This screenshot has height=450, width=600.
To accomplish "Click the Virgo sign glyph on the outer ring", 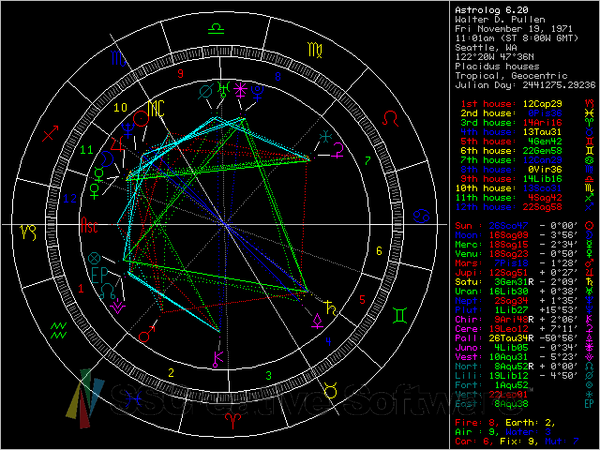I will 315,50.
